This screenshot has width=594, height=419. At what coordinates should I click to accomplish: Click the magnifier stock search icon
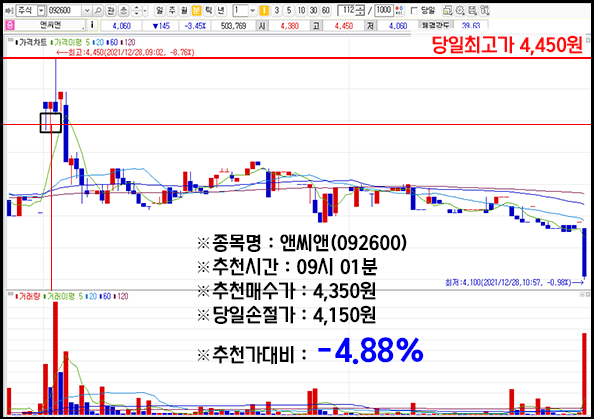pyautogui.click(x=98, y=11)
